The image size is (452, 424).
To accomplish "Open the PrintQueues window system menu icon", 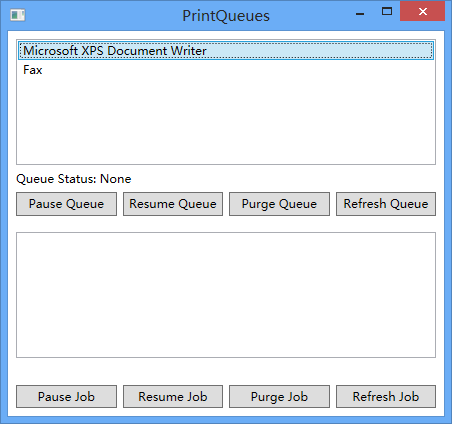I will tap(18, 15).
